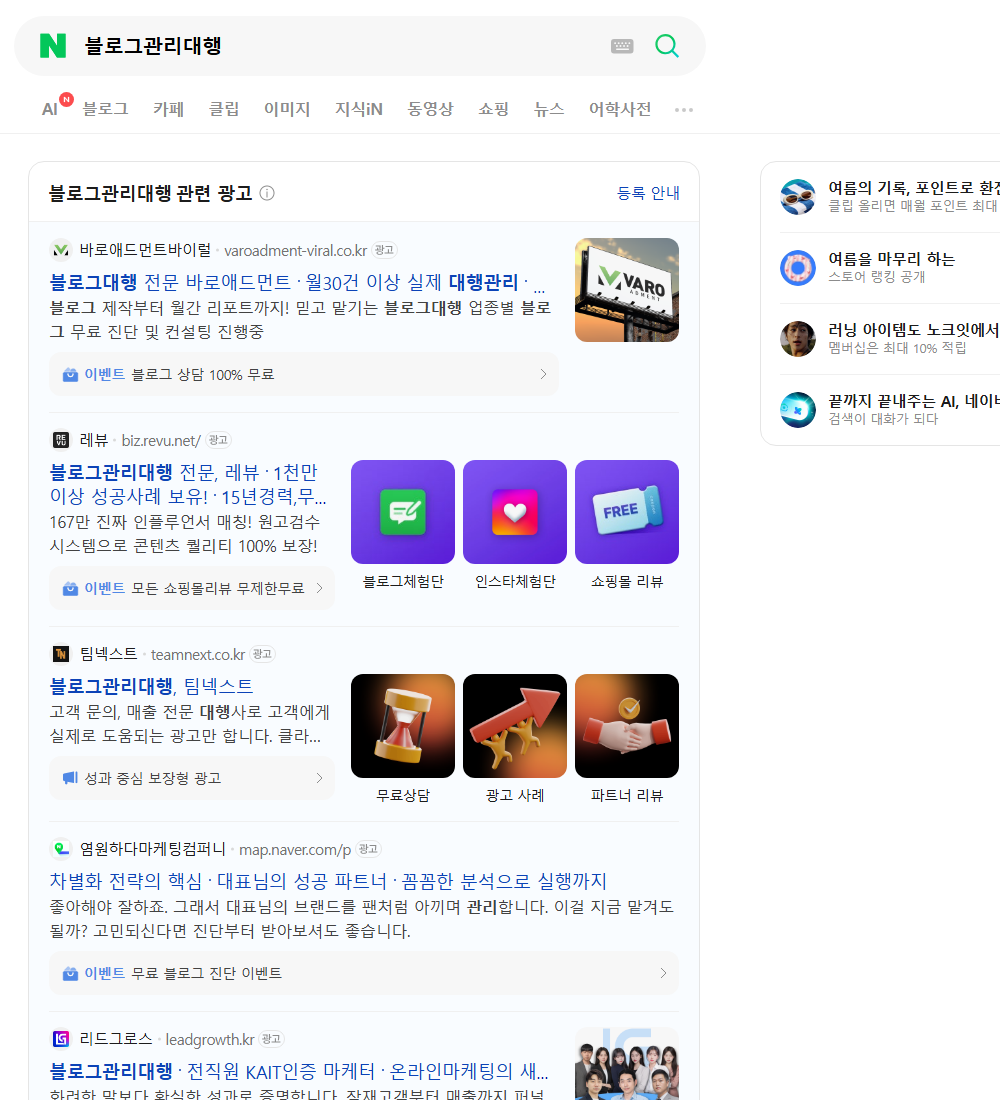Click the 이벤트 gift icon in 블로그 상담 row

(x=70, y=375)
